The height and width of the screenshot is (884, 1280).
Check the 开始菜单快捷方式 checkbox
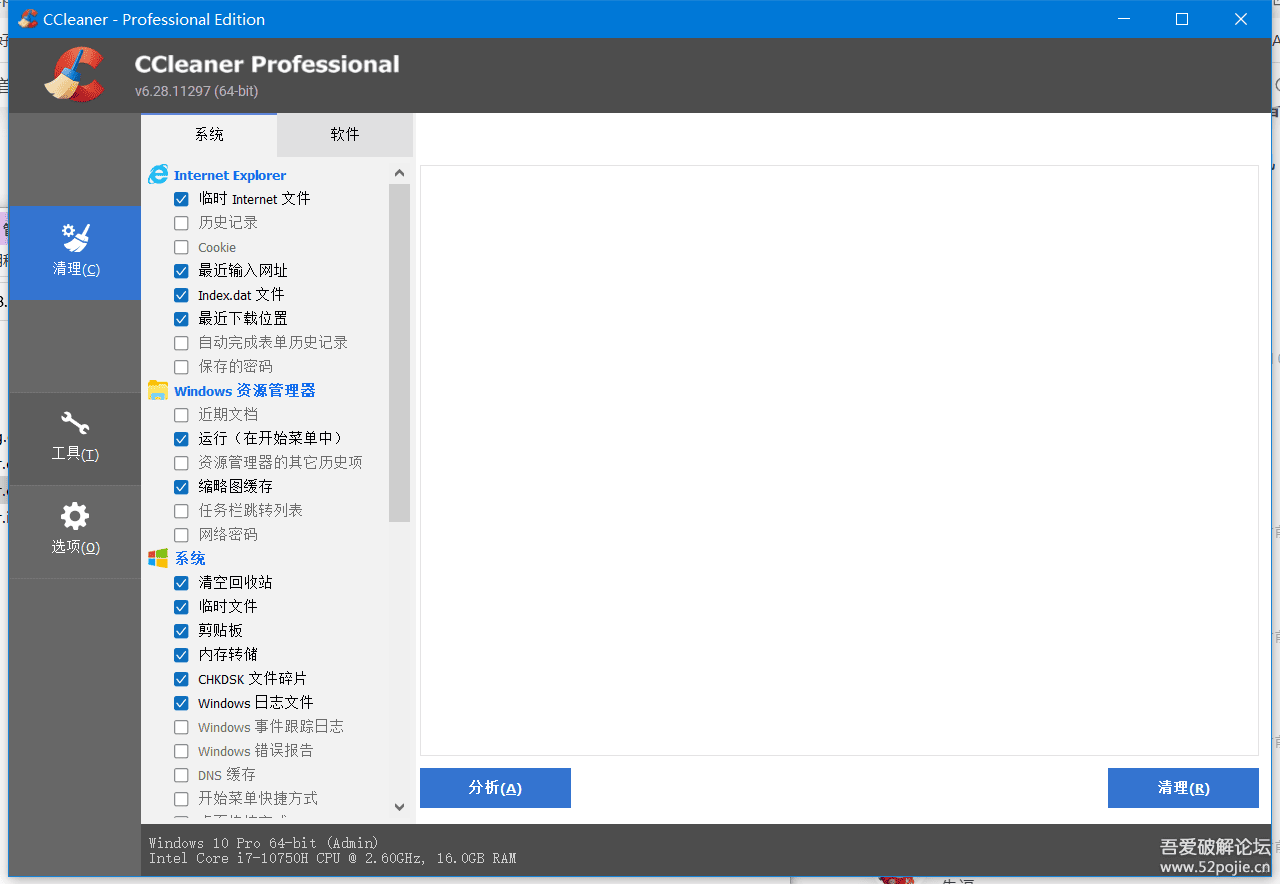click(181, 799)
